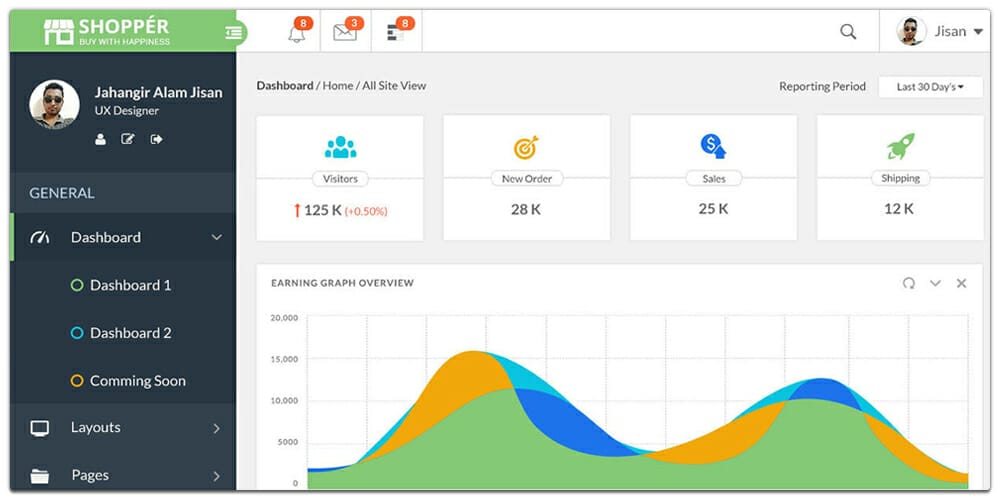The width and height of the screenshot is (1000, 500).
Task: Click the GENERAL sidebar section header
Action: coord(62,193)
